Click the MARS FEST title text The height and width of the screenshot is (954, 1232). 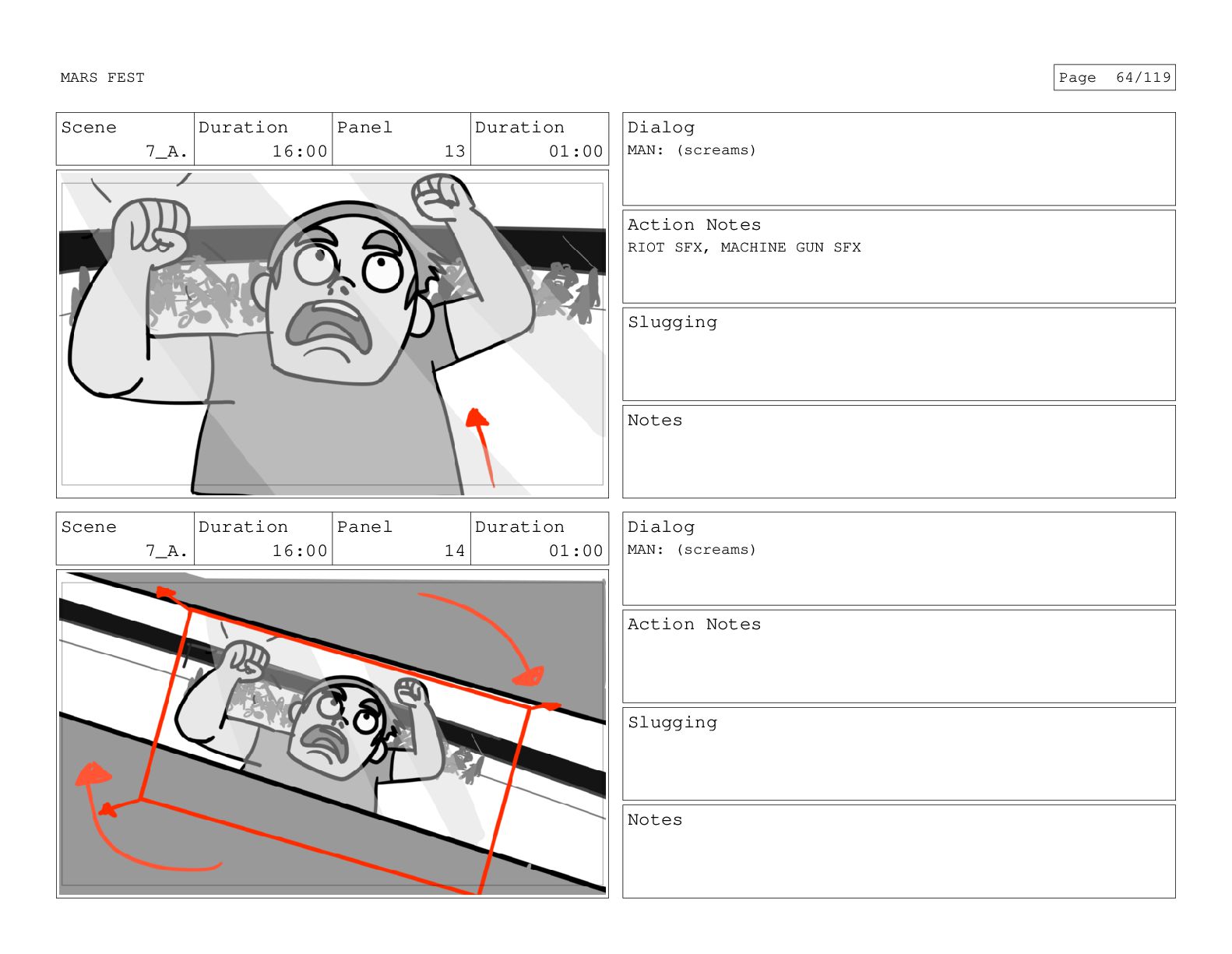click(x=102, y=78)
